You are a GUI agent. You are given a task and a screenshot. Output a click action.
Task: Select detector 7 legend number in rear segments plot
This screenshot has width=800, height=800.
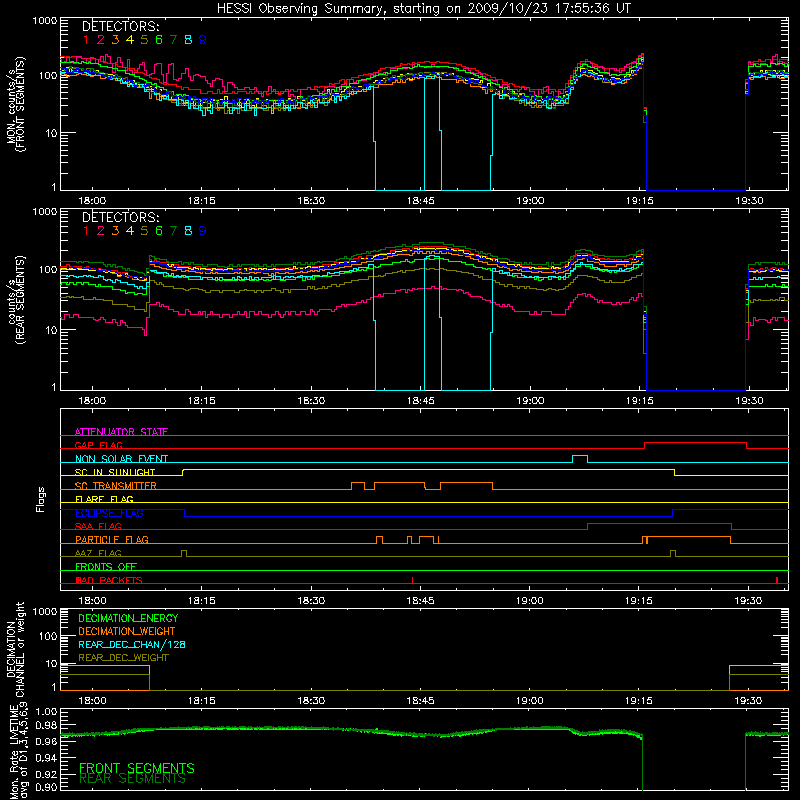[x=173, y=231]
